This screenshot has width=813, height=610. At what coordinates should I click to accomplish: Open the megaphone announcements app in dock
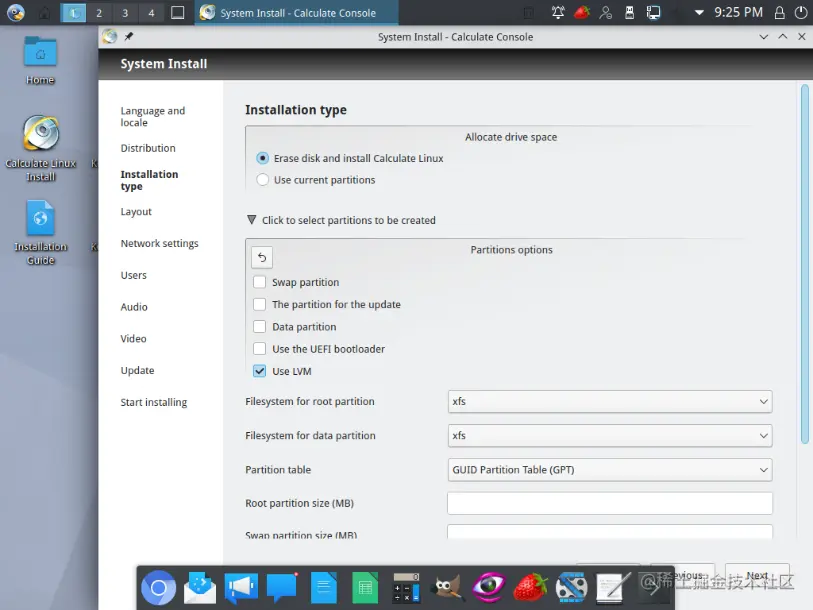click(x=241, y=588)
